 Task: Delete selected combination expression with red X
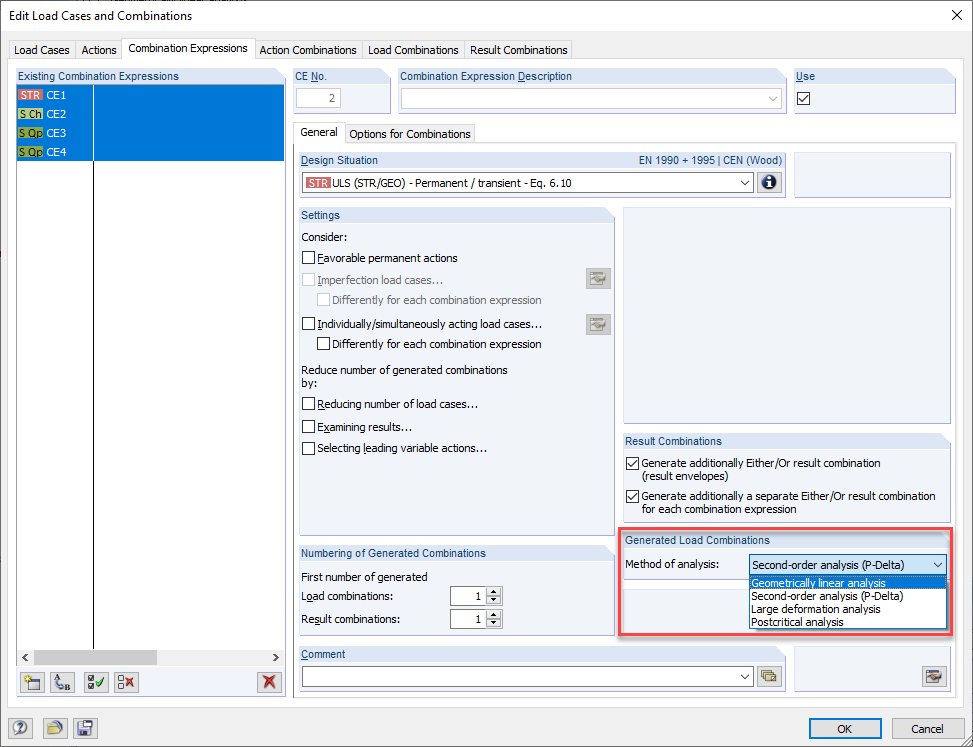pos(269,682)
